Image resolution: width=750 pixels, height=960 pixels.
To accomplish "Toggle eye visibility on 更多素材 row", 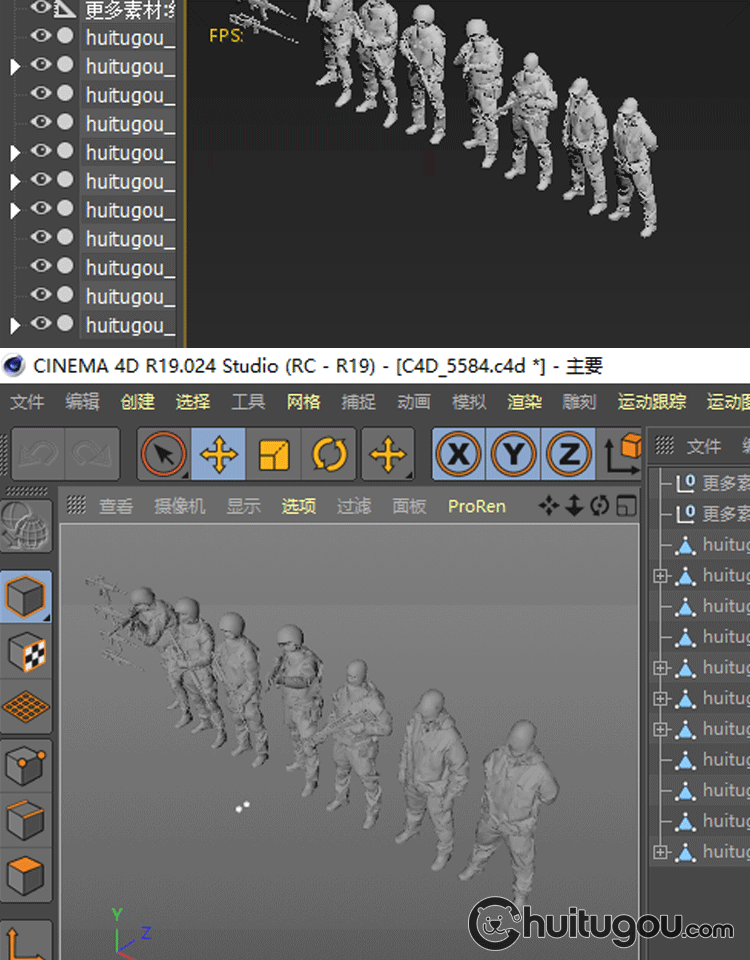I will click(41, 8).
